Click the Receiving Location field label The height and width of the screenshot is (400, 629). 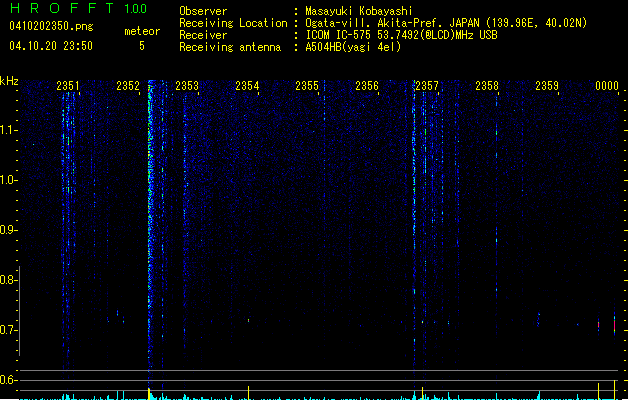pos(233,23)
